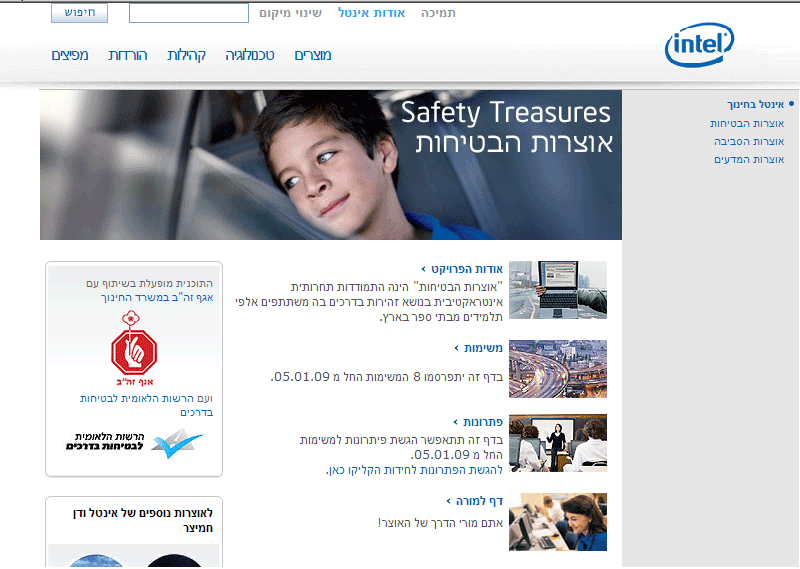Image resolution: width=800 pixels, height=569 pixels.
Task: Open the הורדות menu
Action: (128, 55)
